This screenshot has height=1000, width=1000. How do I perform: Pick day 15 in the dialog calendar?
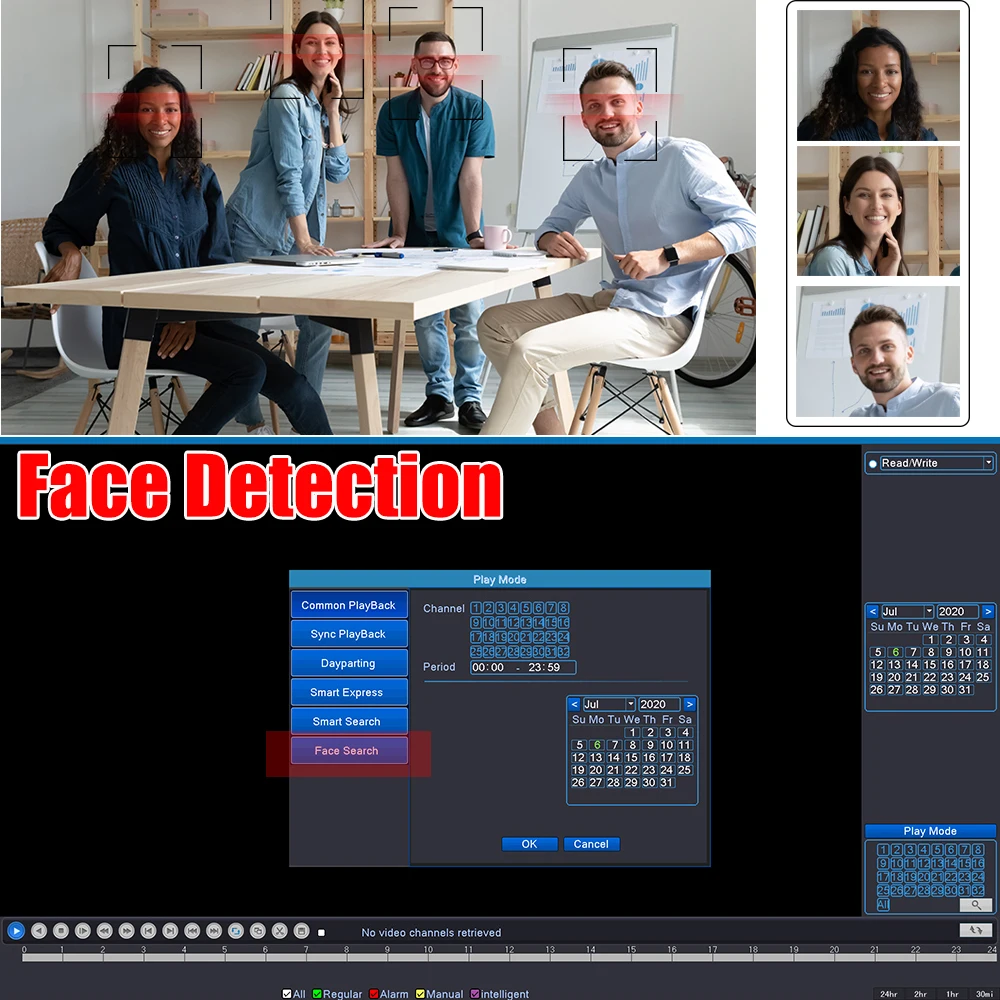pos(631,758)
